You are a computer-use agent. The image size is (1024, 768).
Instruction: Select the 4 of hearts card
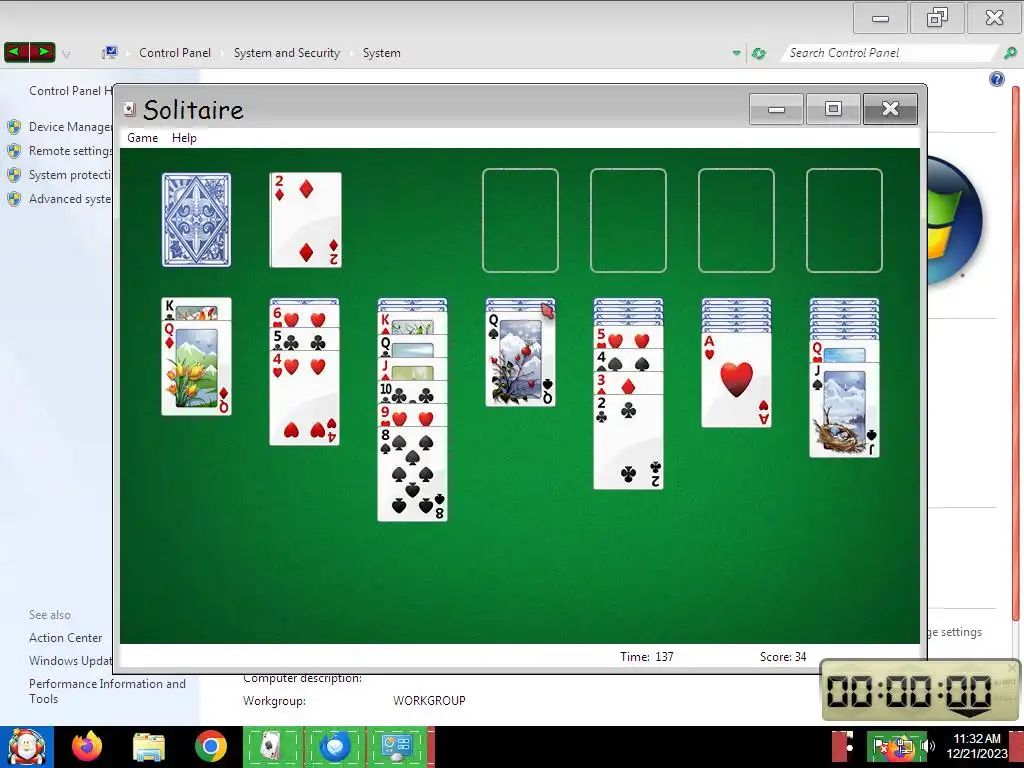point(304,398)
